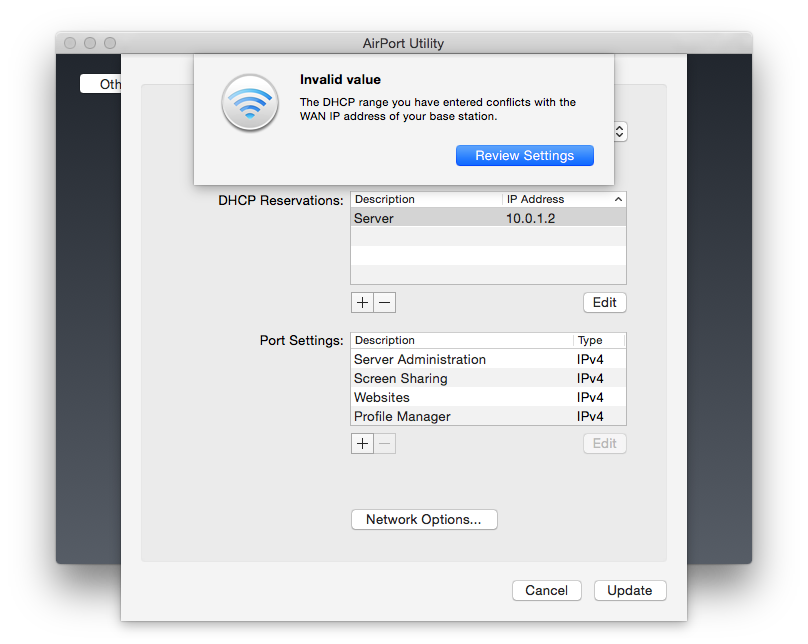Click the Review Settings button
This screenshot has width=808, height=644.
click(x=525, y=156)
